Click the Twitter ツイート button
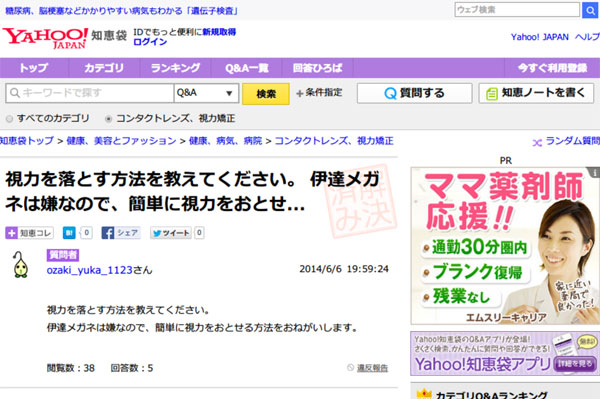Image resolution: width=600 pixels, height=399 pixels. 171,233
